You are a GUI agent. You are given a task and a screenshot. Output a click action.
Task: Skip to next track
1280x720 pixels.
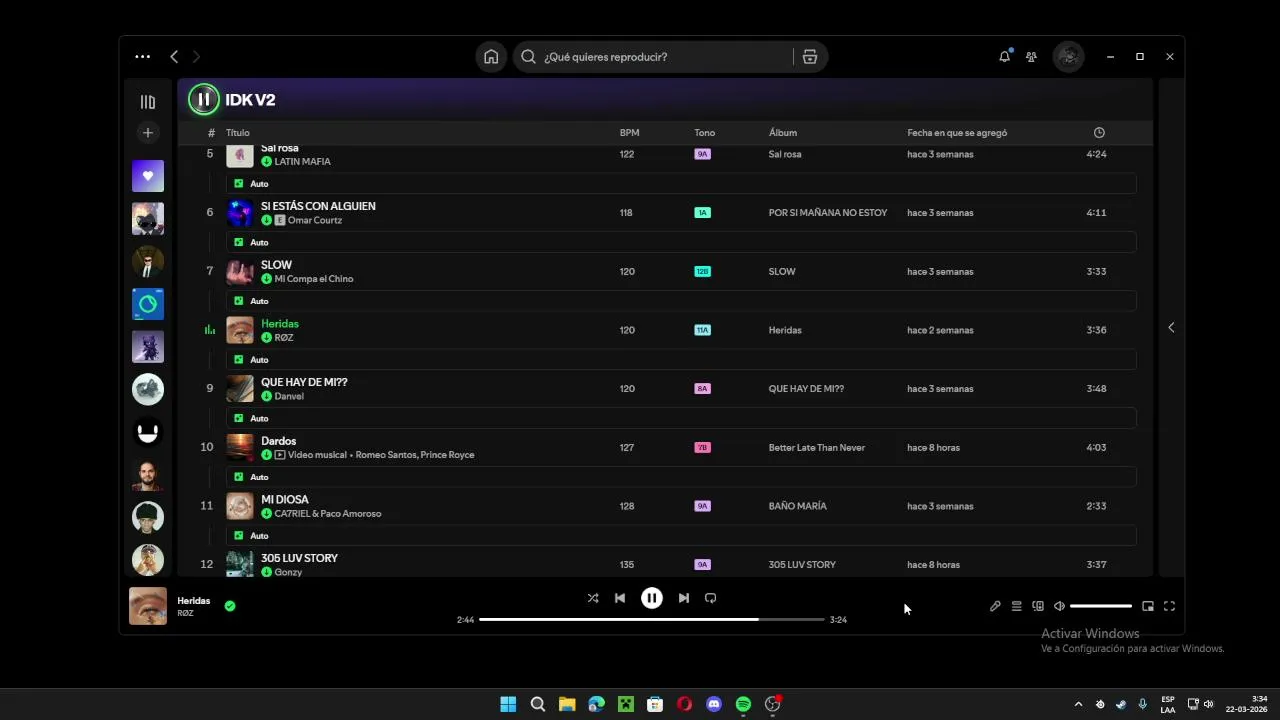(683, 598)
